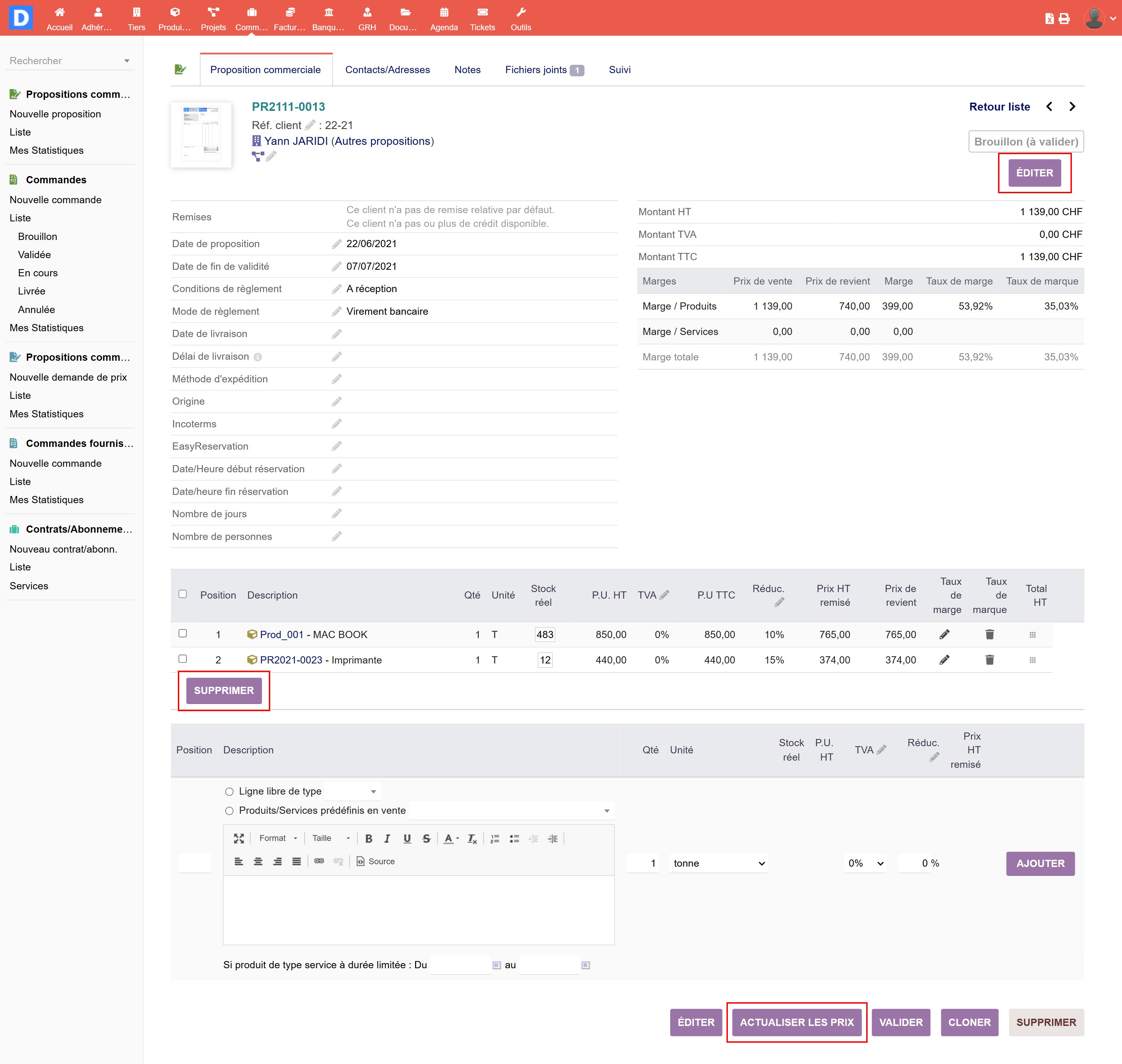Screen dimensions: 1122x1064
Task: Go to the next record with the right arrow
Action: pos(1072,107)
